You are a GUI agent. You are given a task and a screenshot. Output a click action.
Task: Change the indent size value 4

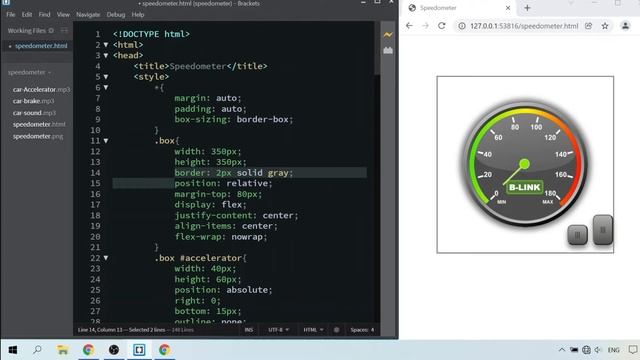tap(372, 330)
